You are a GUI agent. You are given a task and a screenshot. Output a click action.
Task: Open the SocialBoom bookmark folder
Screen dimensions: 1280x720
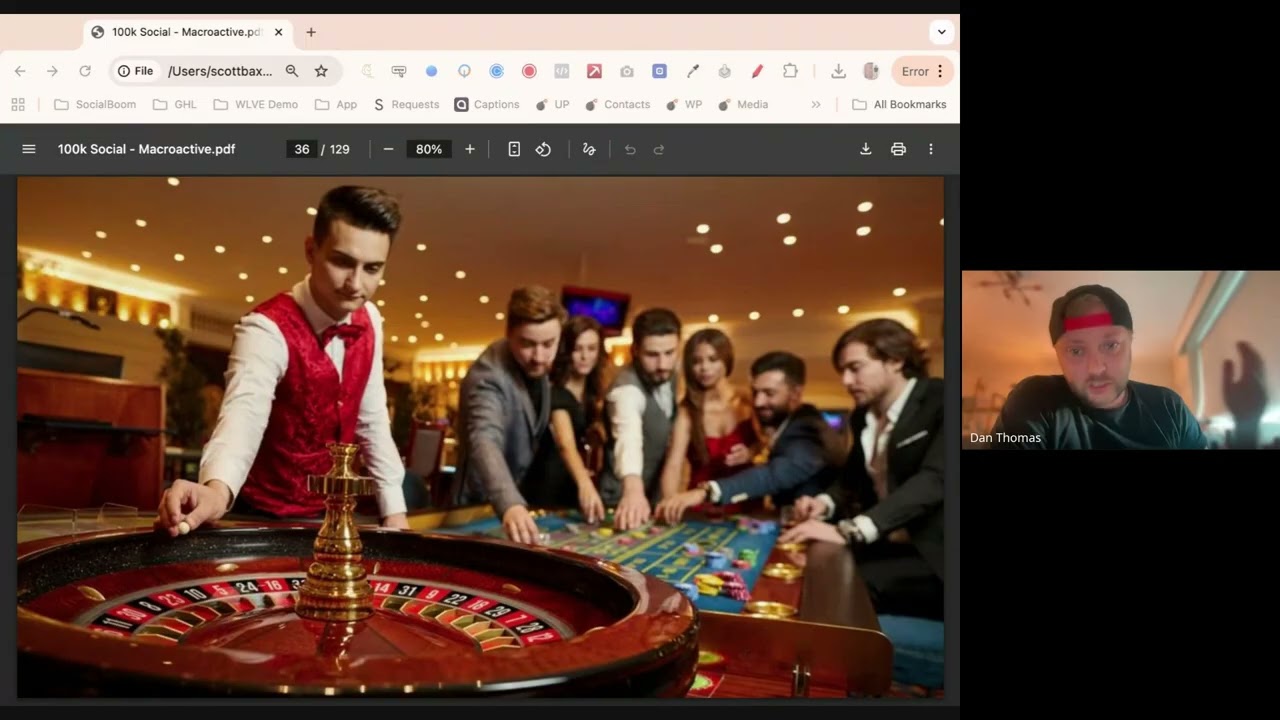pos(94,104)
